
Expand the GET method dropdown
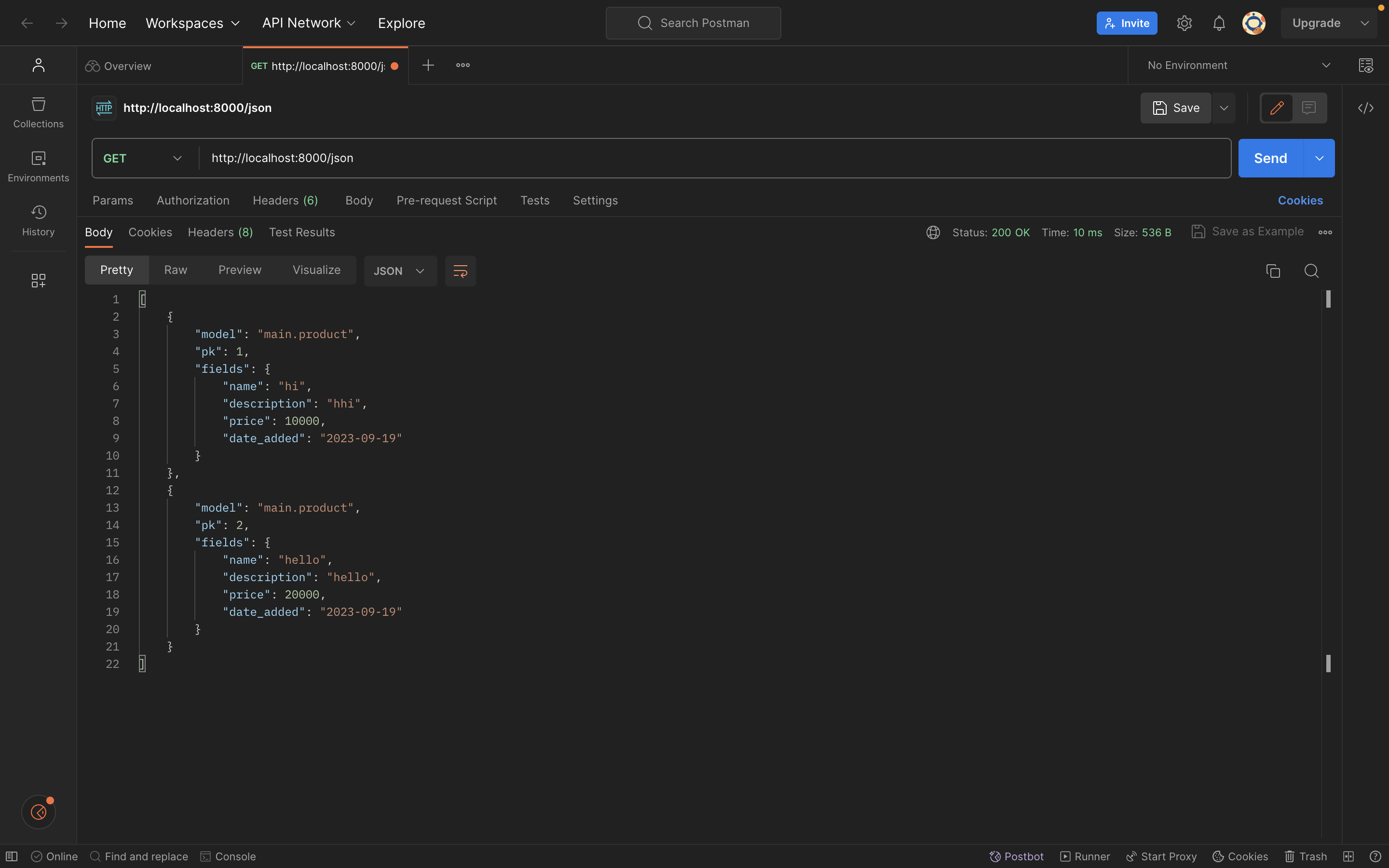142,158
